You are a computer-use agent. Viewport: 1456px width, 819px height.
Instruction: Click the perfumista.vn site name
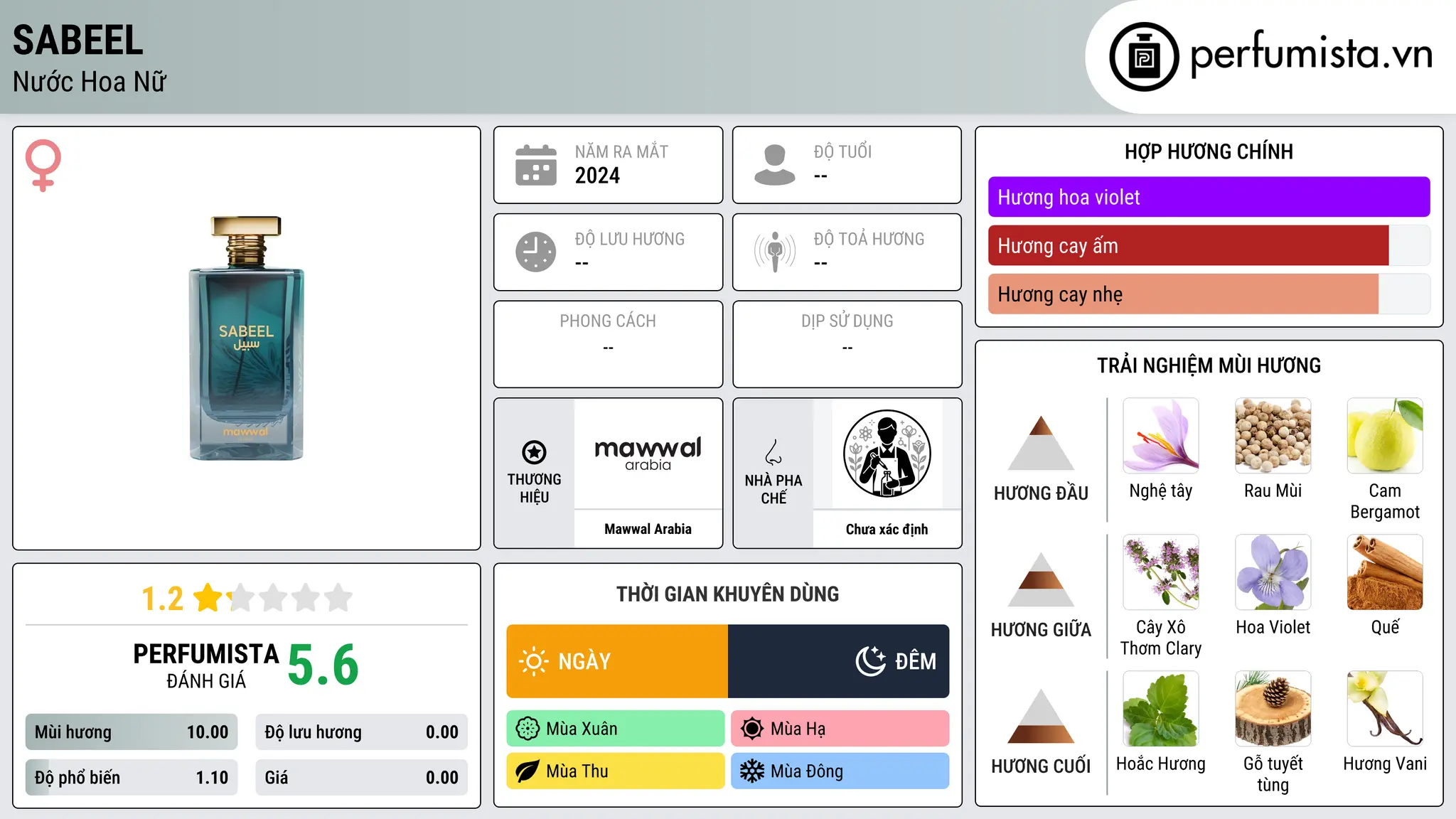pos(1312,54)
